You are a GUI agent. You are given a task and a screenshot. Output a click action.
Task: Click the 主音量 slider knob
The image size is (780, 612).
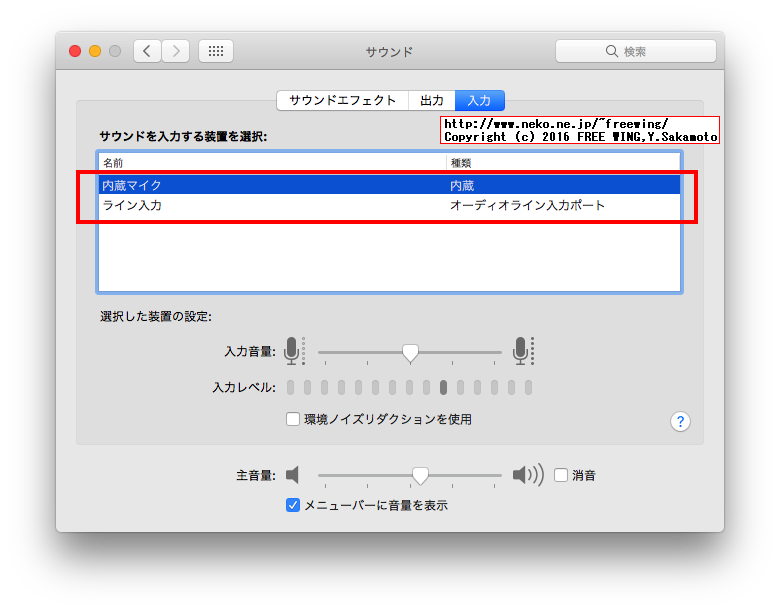[421, 475]
